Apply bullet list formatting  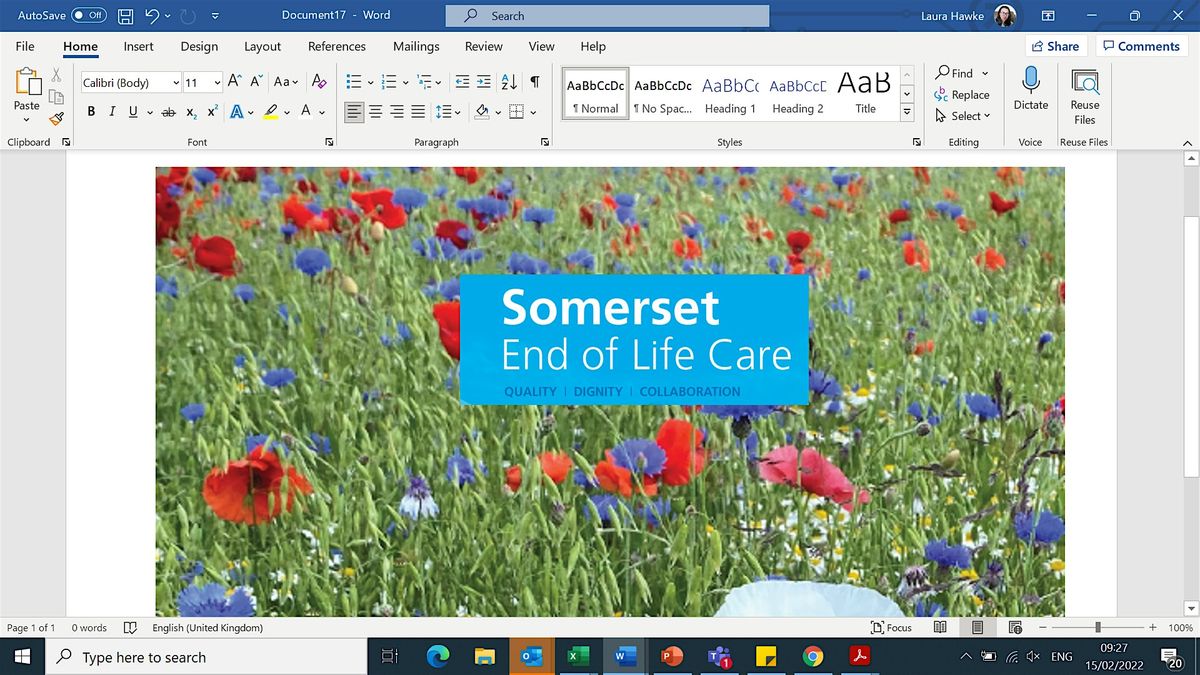pos(353,82)
